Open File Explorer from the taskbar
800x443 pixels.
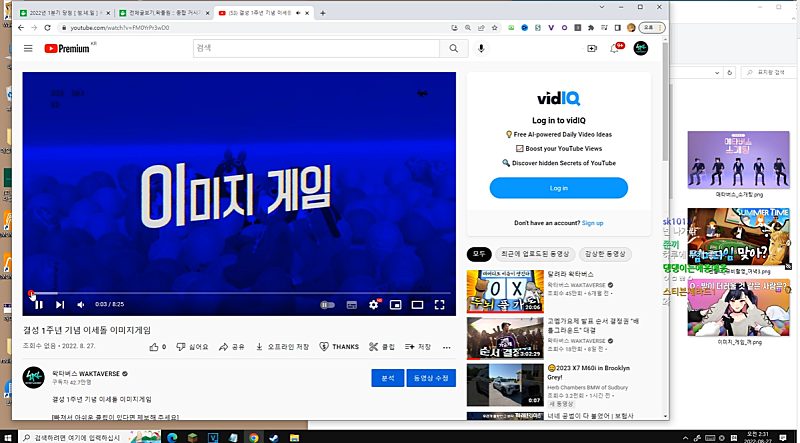[294, 437]
